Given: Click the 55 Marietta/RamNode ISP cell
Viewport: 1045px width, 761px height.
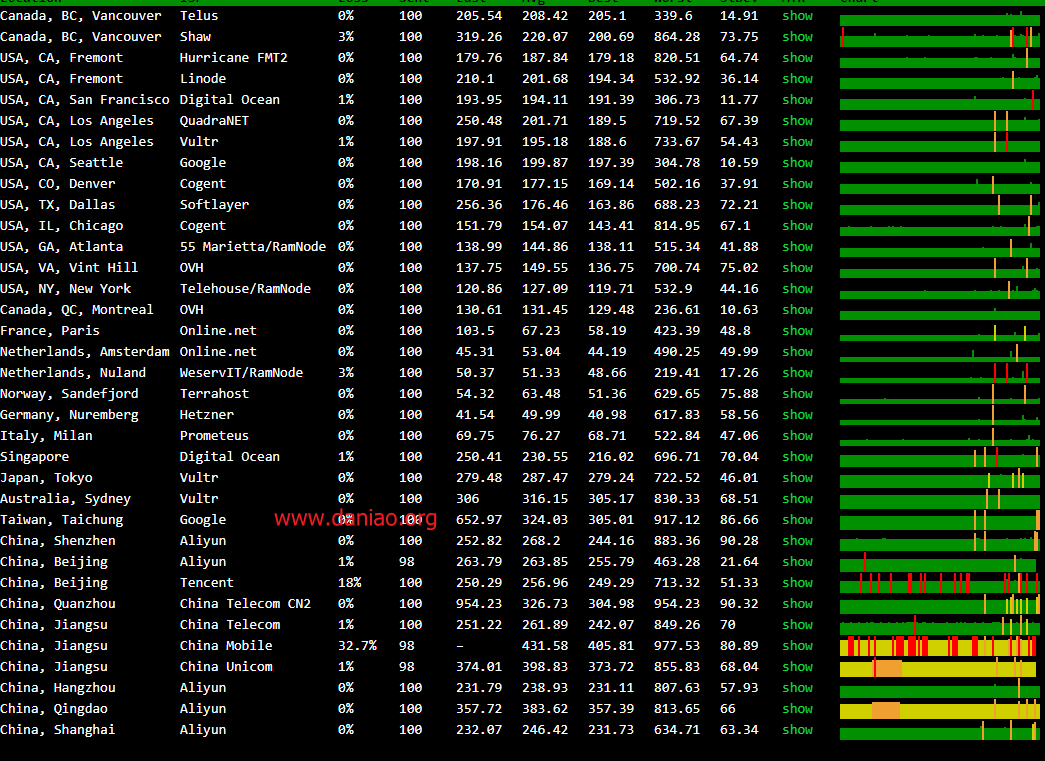Looking at the screenshot, I should click(x=253, y=247).
